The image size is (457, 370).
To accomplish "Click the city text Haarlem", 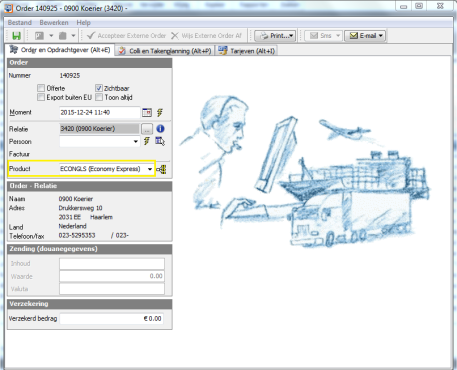I will pyautogui.click(x=101, y=217).
